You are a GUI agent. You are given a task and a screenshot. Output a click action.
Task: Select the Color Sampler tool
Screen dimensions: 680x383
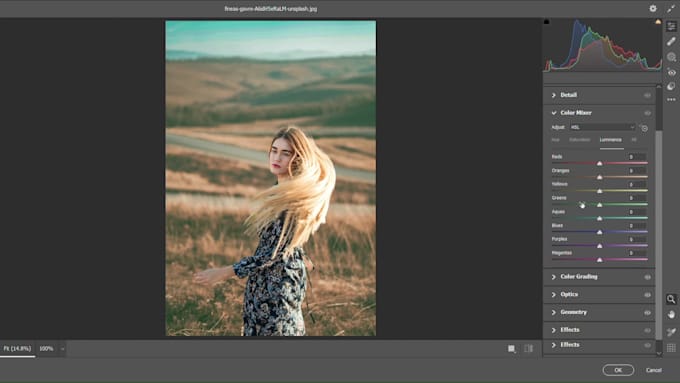pos(671,332)
